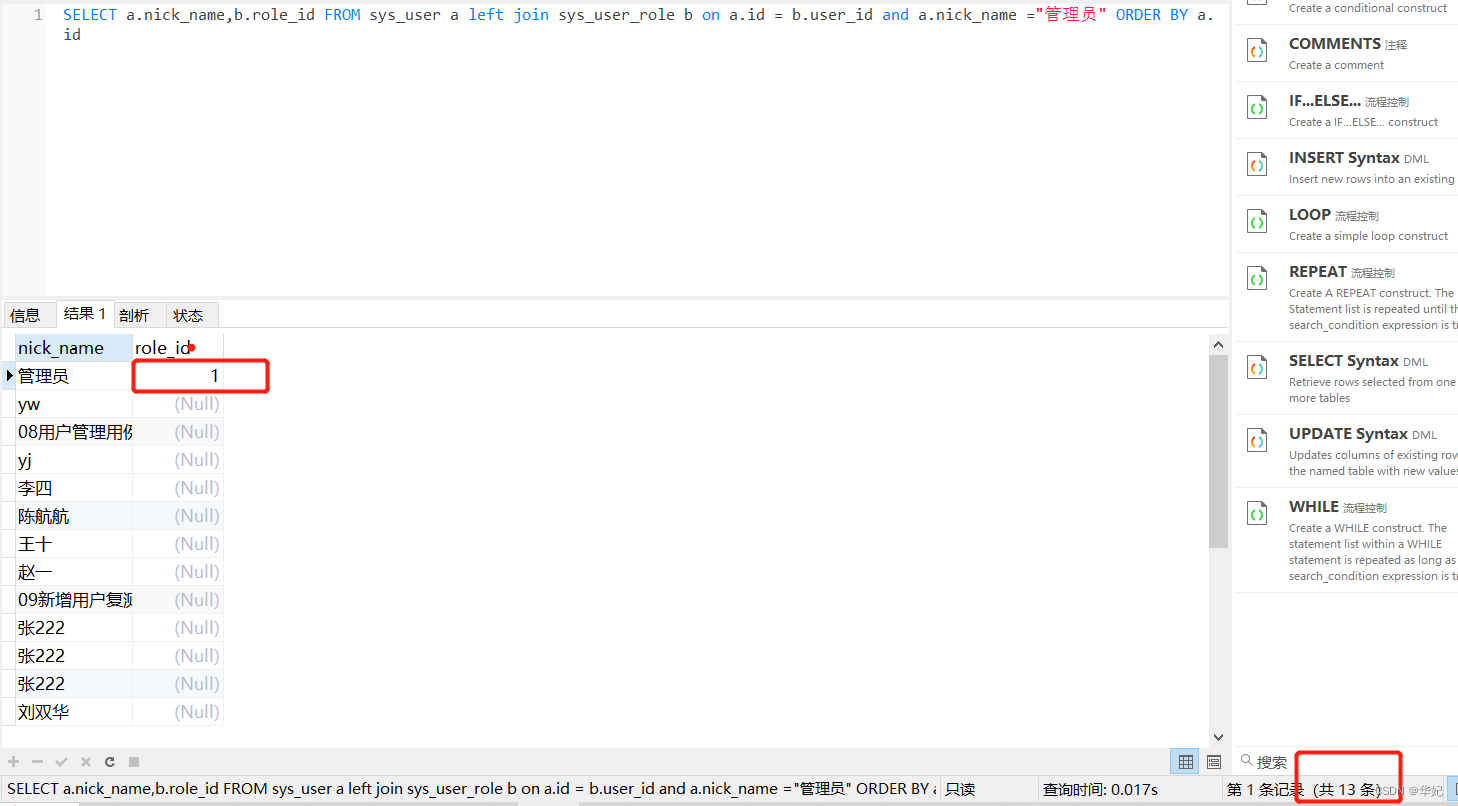Click the nick_name column header
1458x806 pixels.
click(73, 348)
